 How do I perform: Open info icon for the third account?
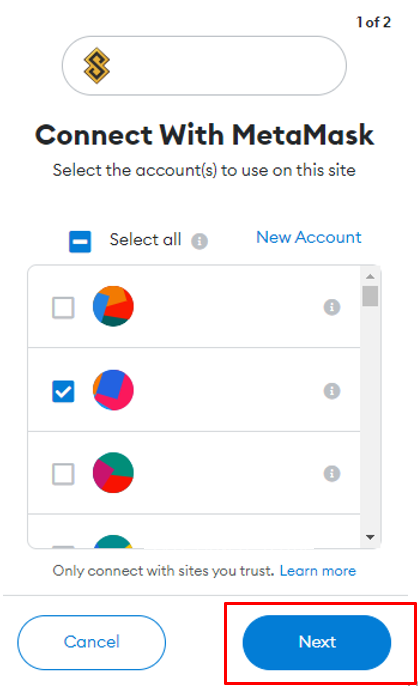(x=332, y=473)
